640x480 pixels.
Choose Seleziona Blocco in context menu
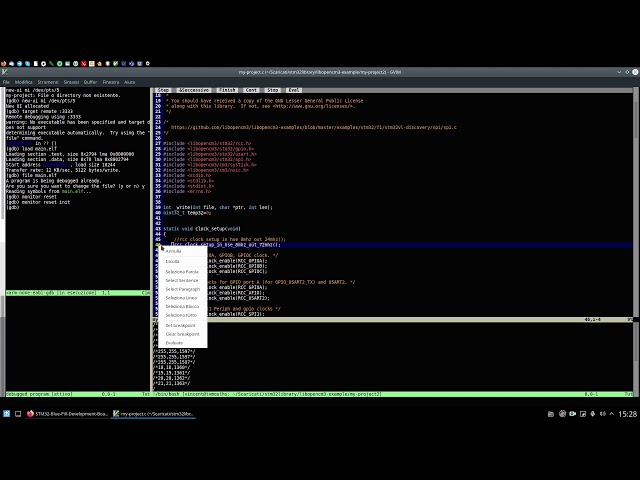[182, 307]
